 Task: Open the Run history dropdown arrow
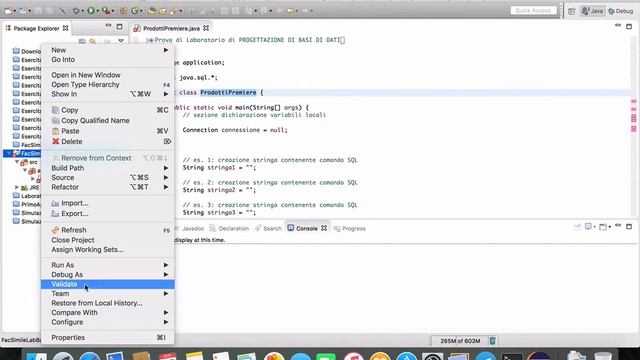98,11
